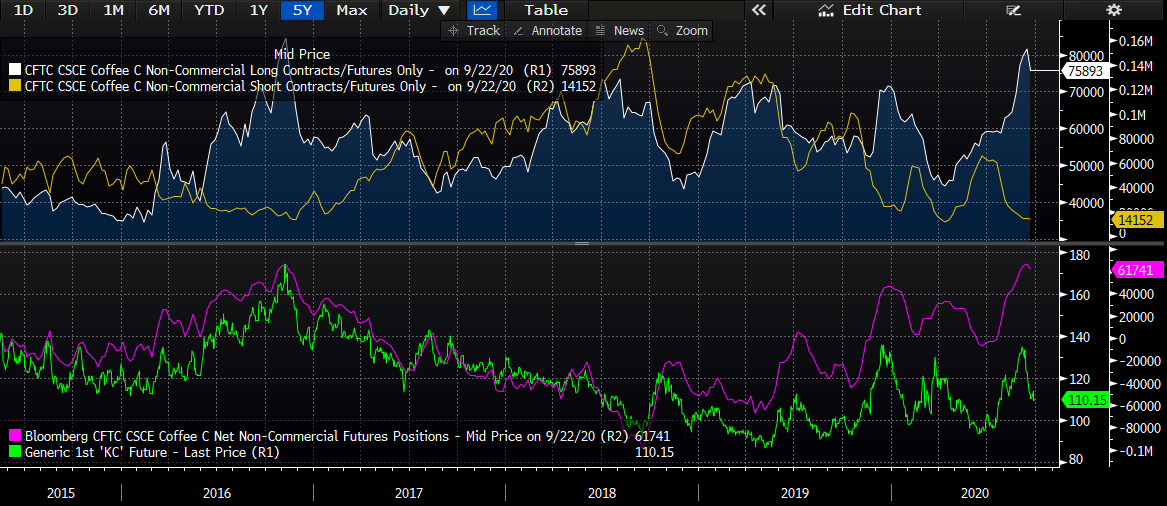The height and width of the screenshot is (506, 1167).
Task: Set range to YTD
Action: 209,10
